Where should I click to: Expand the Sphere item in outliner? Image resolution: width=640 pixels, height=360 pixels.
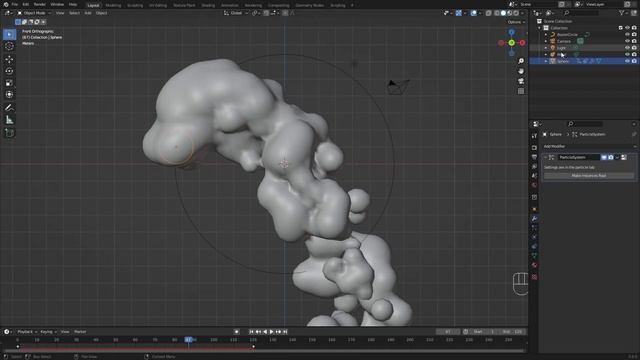[x=546, y=61]
